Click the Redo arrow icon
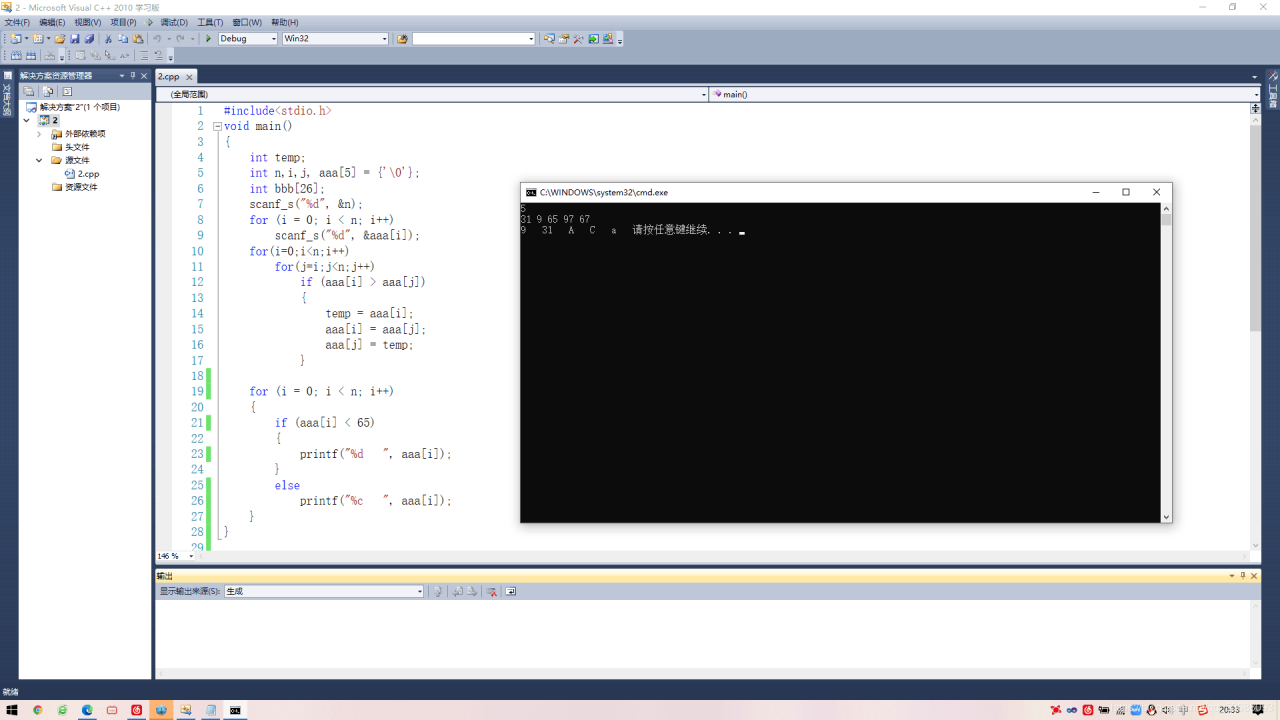Screen dimensions: 1280x720 tap(180, 39)
